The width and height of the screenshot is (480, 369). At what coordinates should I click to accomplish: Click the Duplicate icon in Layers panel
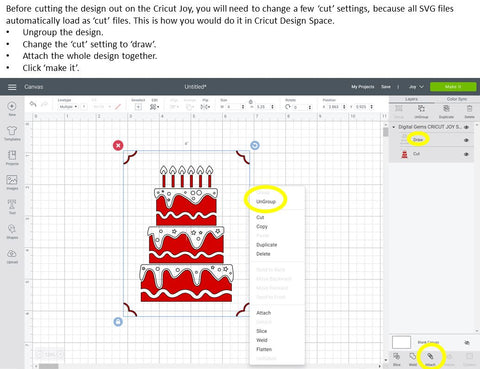446,108
